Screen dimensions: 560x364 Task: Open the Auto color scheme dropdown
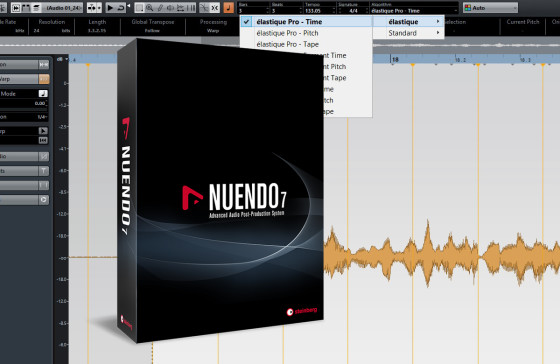[490, 8]
